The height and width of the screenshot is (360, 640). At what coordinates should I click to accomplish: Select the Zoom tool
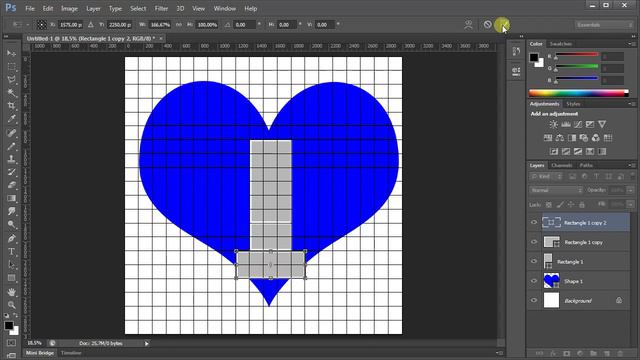coord(11,305)
